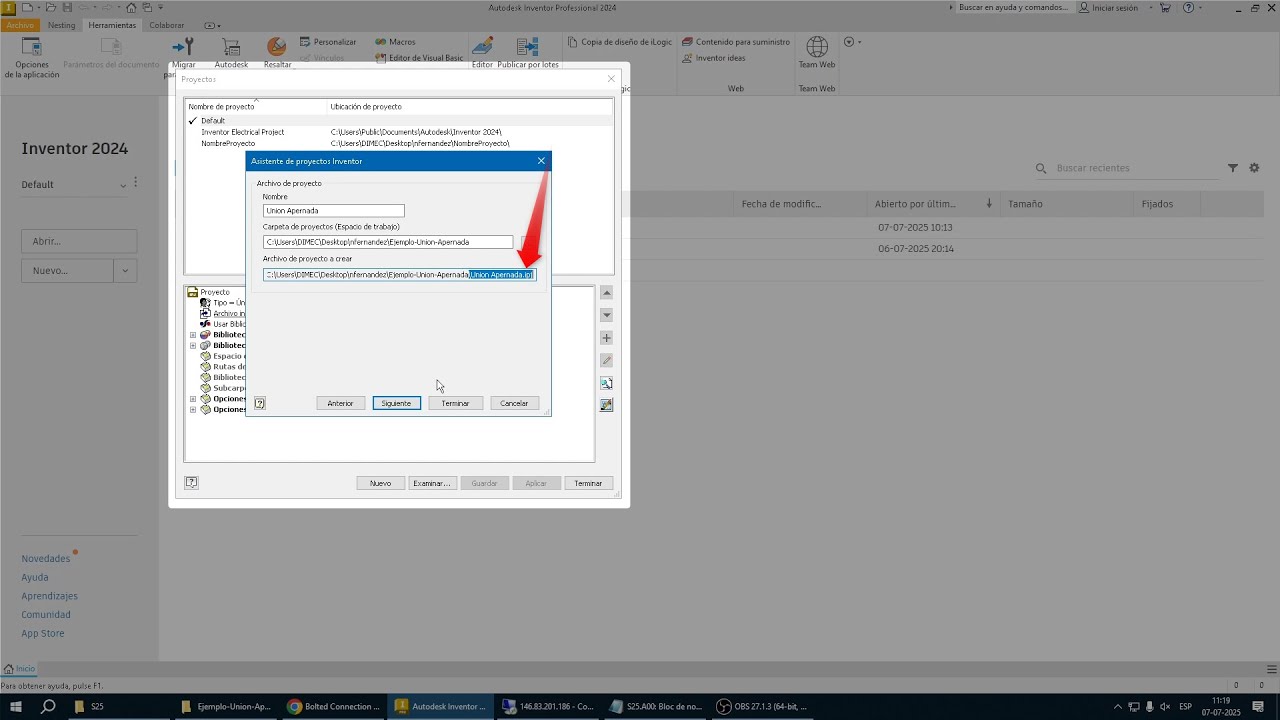1280x720 pixels.
Task: Click the Content Center config icon in Proyectos dialog
Action: click(x=606, y=405)
